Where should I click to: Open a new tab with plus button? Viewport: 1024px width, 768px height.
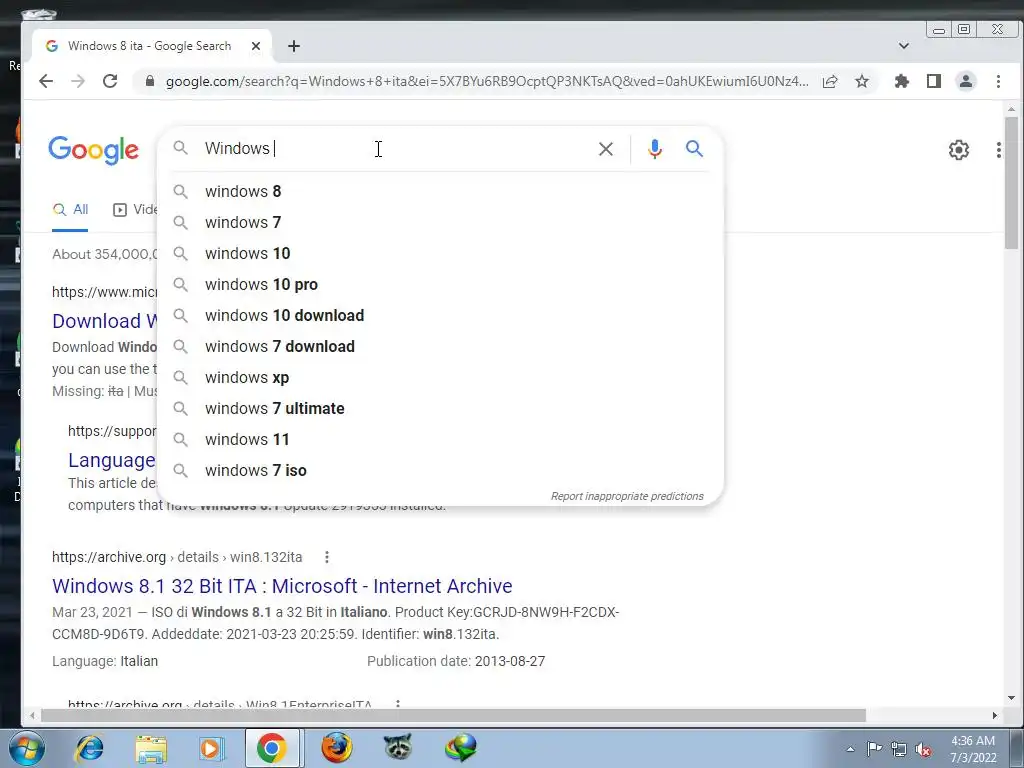point(294,46)
